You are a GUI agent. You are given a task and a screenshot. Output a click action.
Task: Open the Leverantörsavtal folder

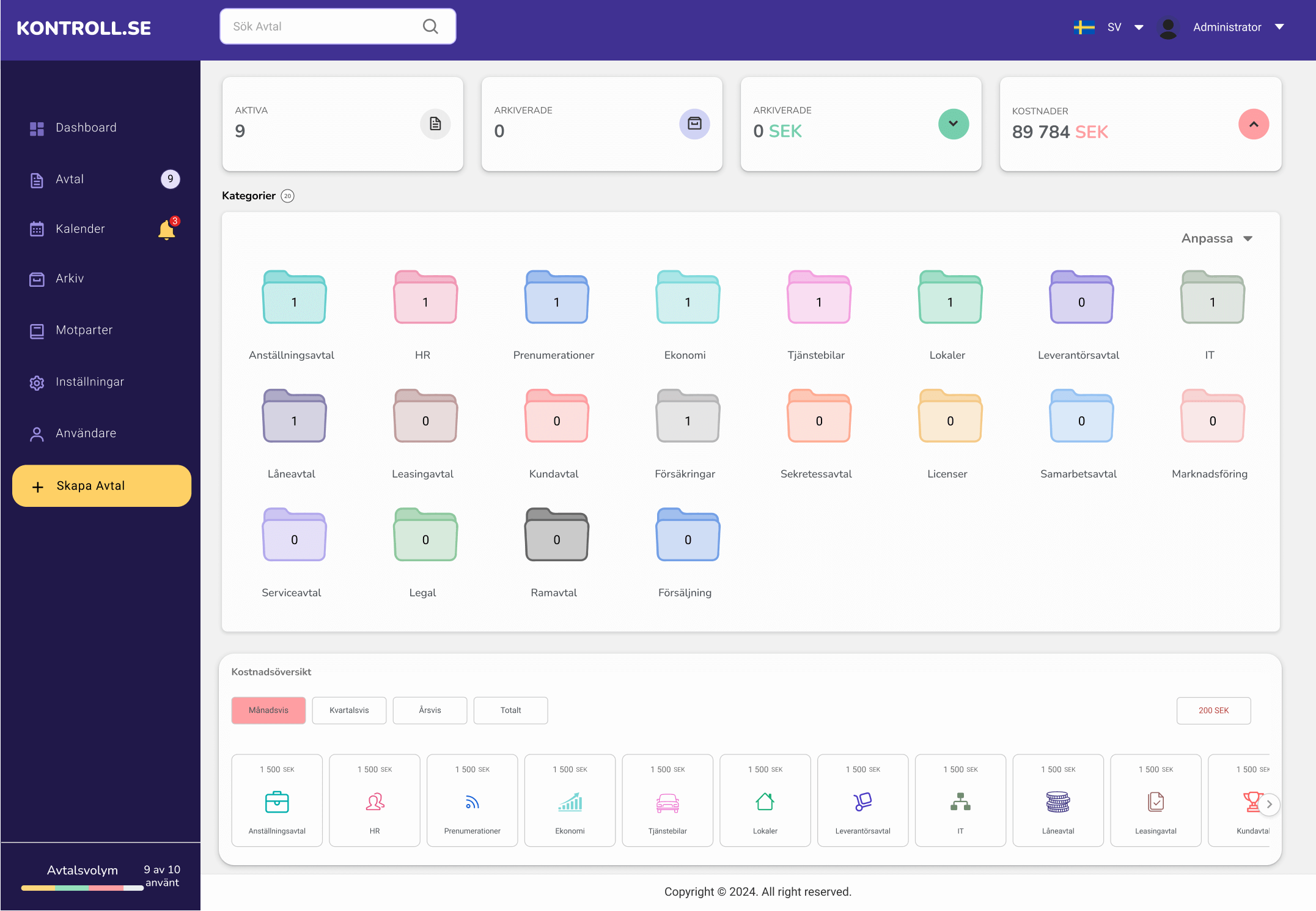[x=1081, y=297]
